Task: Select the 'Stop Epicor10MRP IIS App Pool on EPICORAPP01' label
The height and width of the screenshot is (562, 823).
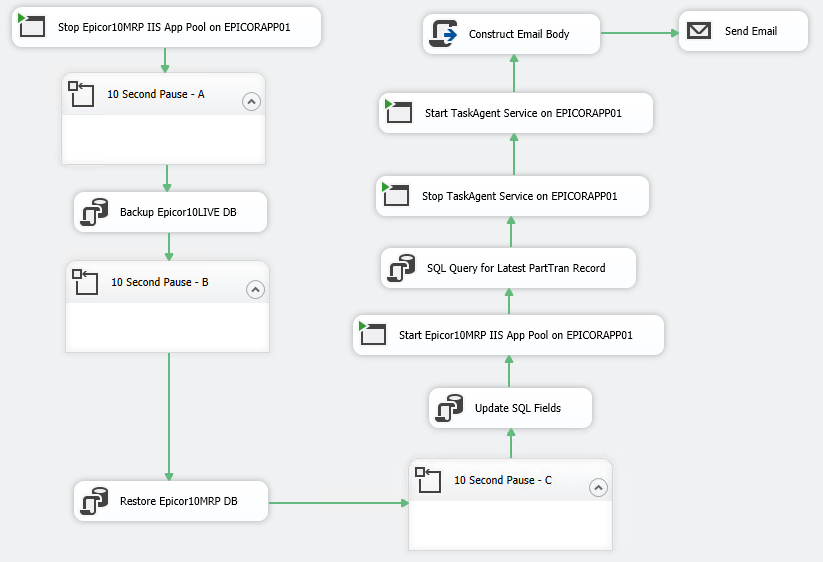Action: (174, 27)
